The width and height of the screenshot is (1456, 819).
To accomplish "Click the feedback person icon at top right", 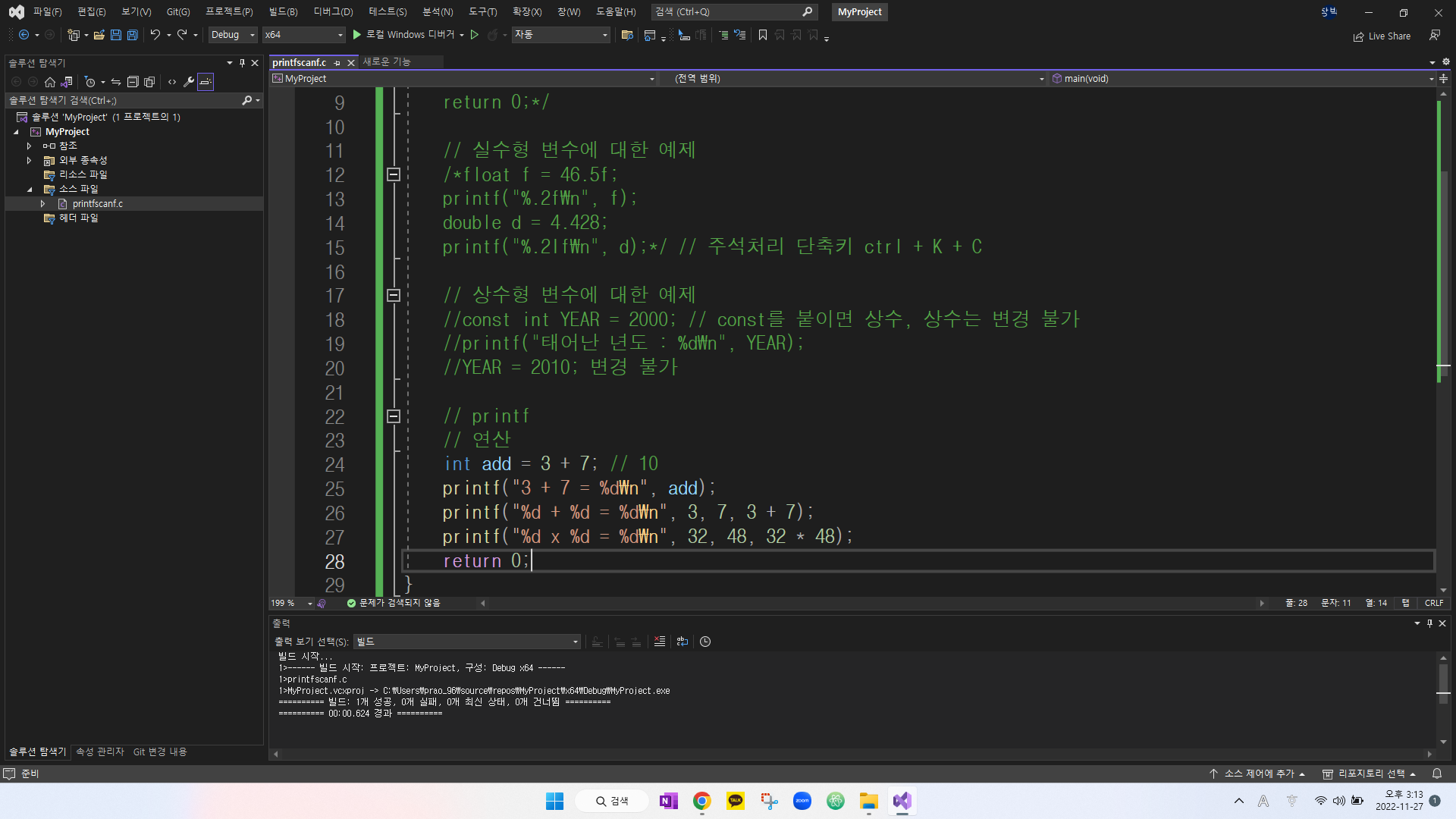I will pos(1435,35).
